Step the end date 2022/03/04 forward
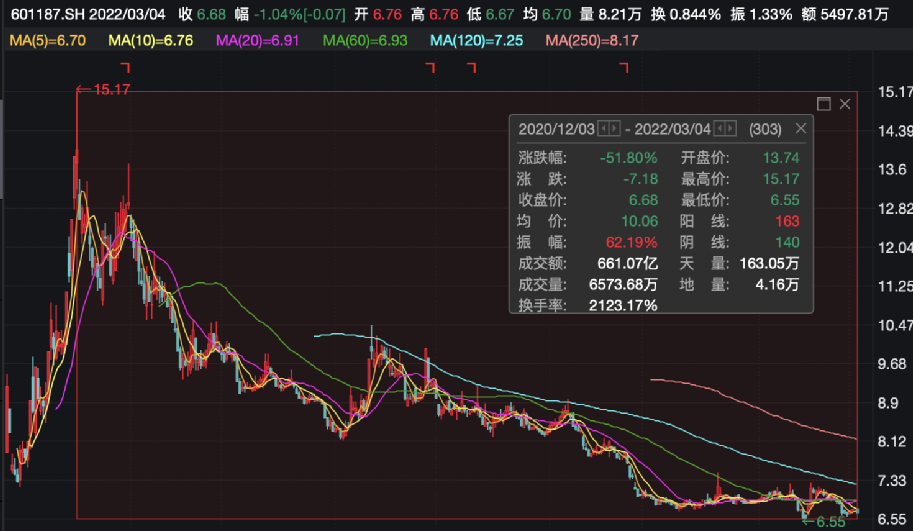Image resolution: width=913 pixels, height=531 pixels. (x=732, y=129)
